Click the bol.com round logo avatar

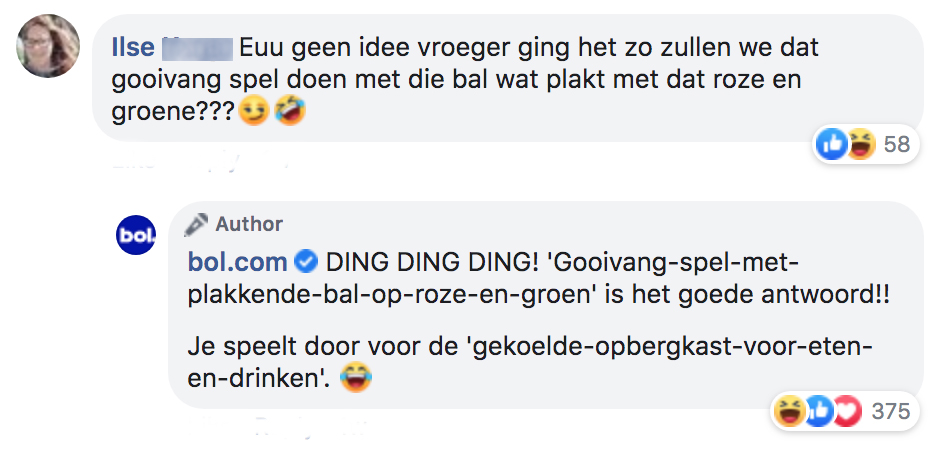click(x=137, y=234)
